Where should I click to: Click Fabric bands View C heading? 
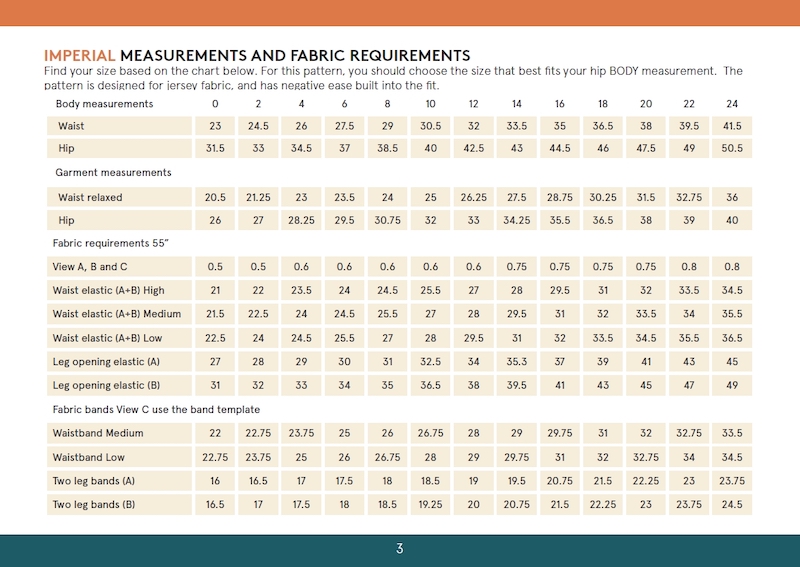coord(156,409)
